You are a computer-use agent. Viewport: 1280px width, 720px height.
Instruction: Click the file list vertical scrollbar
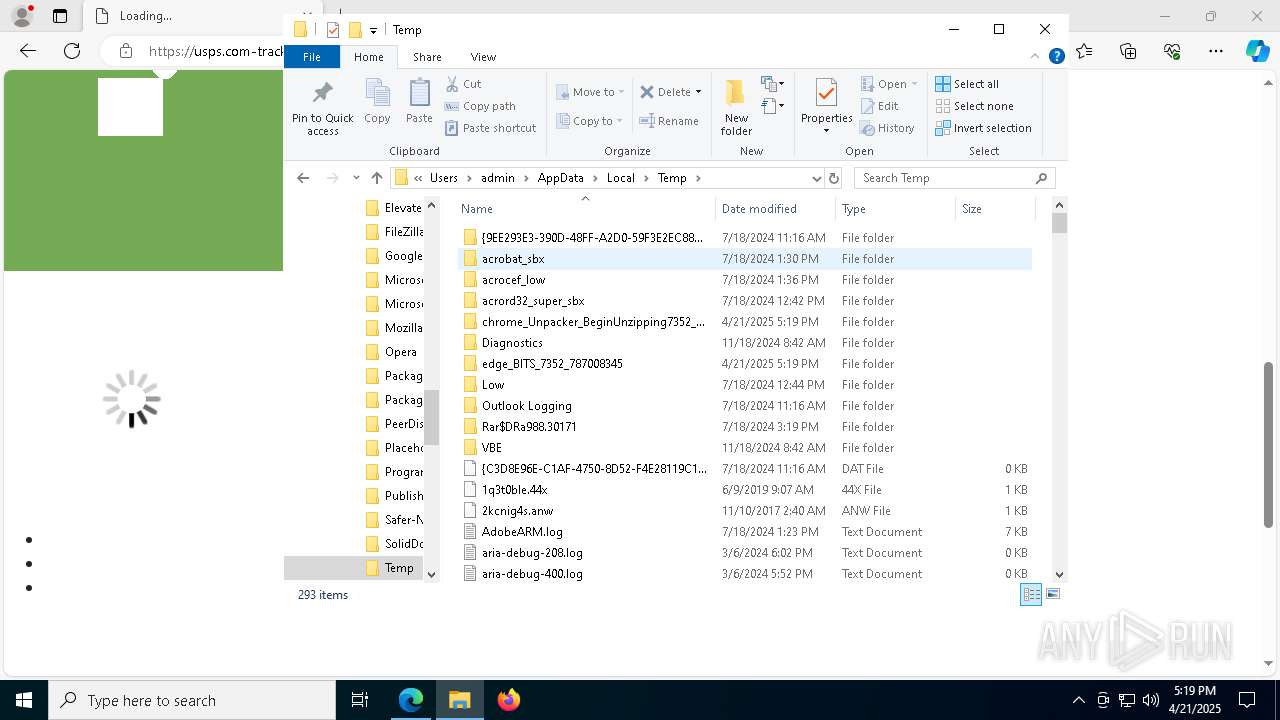coord(1059,390)
